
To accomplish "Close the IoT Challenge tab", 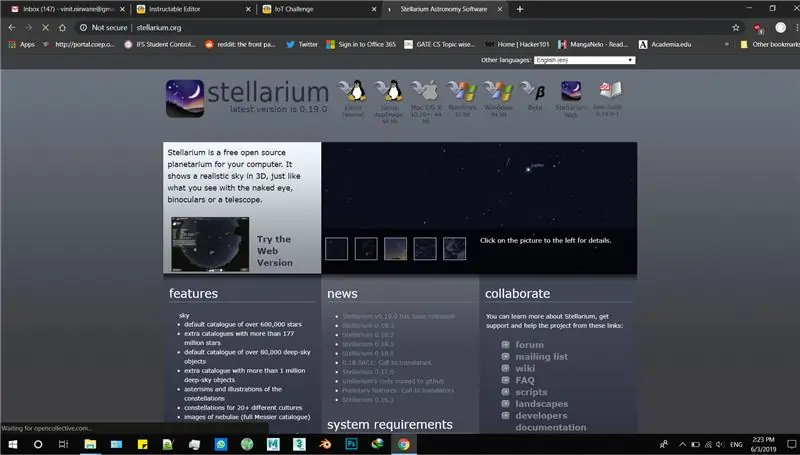I will point(374,9).
